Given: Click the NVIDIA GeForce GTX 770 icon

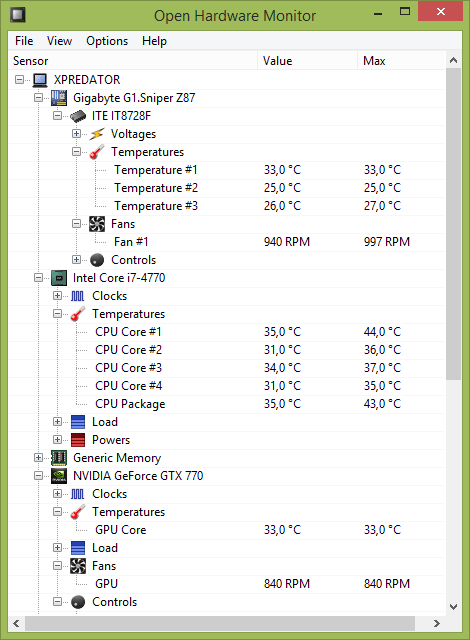Looking at the screenshot, I should point(59,476).
